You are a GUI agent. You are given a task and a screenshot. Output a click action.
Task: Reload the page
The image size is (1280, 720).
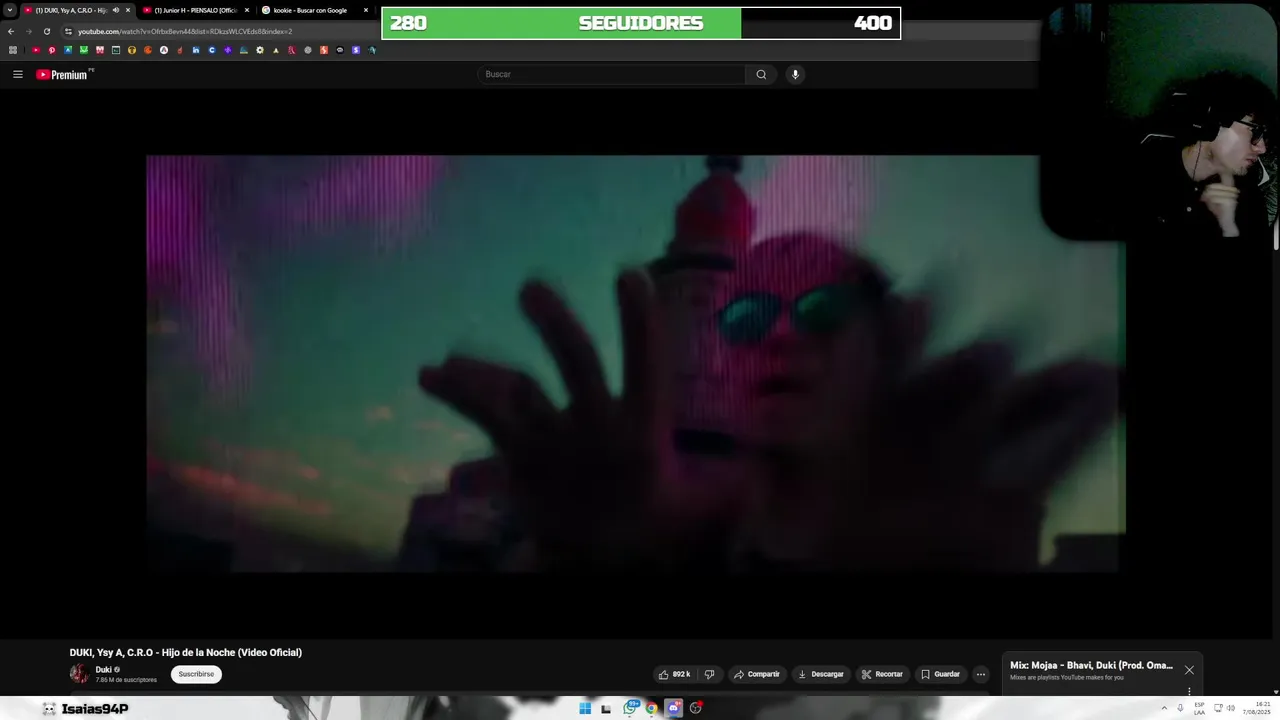[x=46, y=31]
